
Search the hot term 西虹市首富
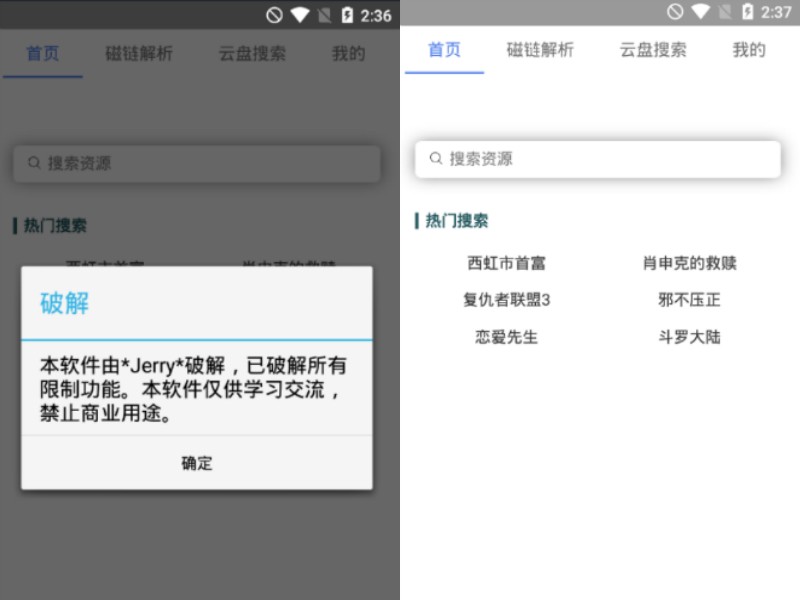tap(506, 264)
